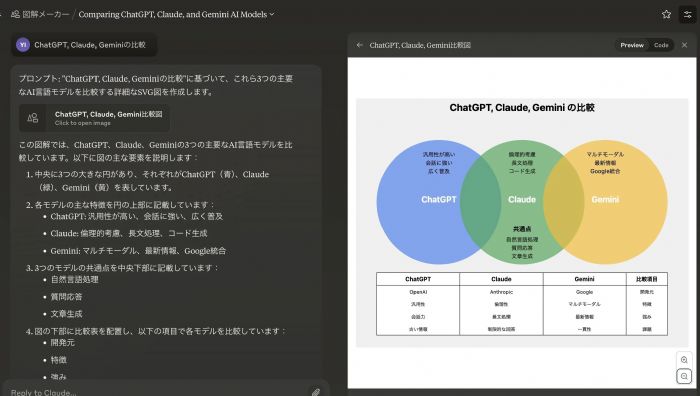Screen dimensions: 700x396
Task: Go back with the artifact panel arrow
Action: click(360, 45)
